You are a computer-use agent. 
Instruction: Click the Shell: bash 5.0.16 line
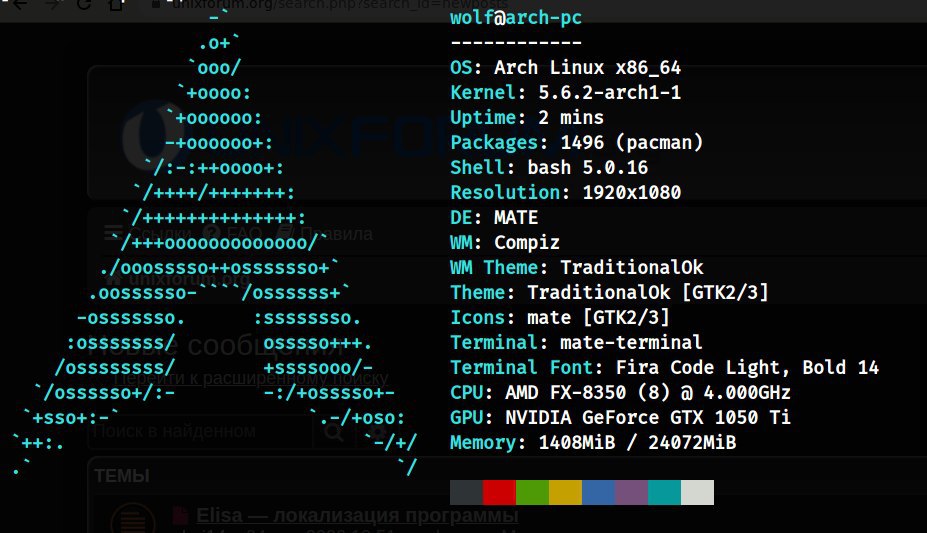(x=549, y=167)
